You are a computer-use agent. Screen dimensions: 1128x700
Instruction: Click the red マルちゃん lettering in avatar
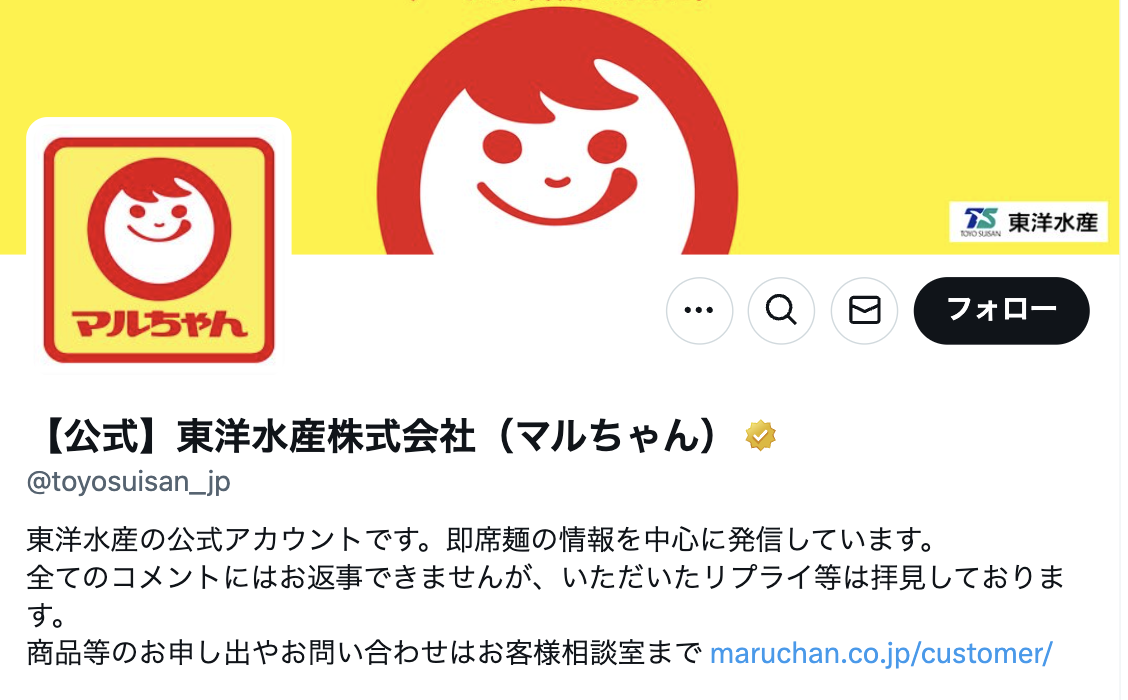[159, 324]
